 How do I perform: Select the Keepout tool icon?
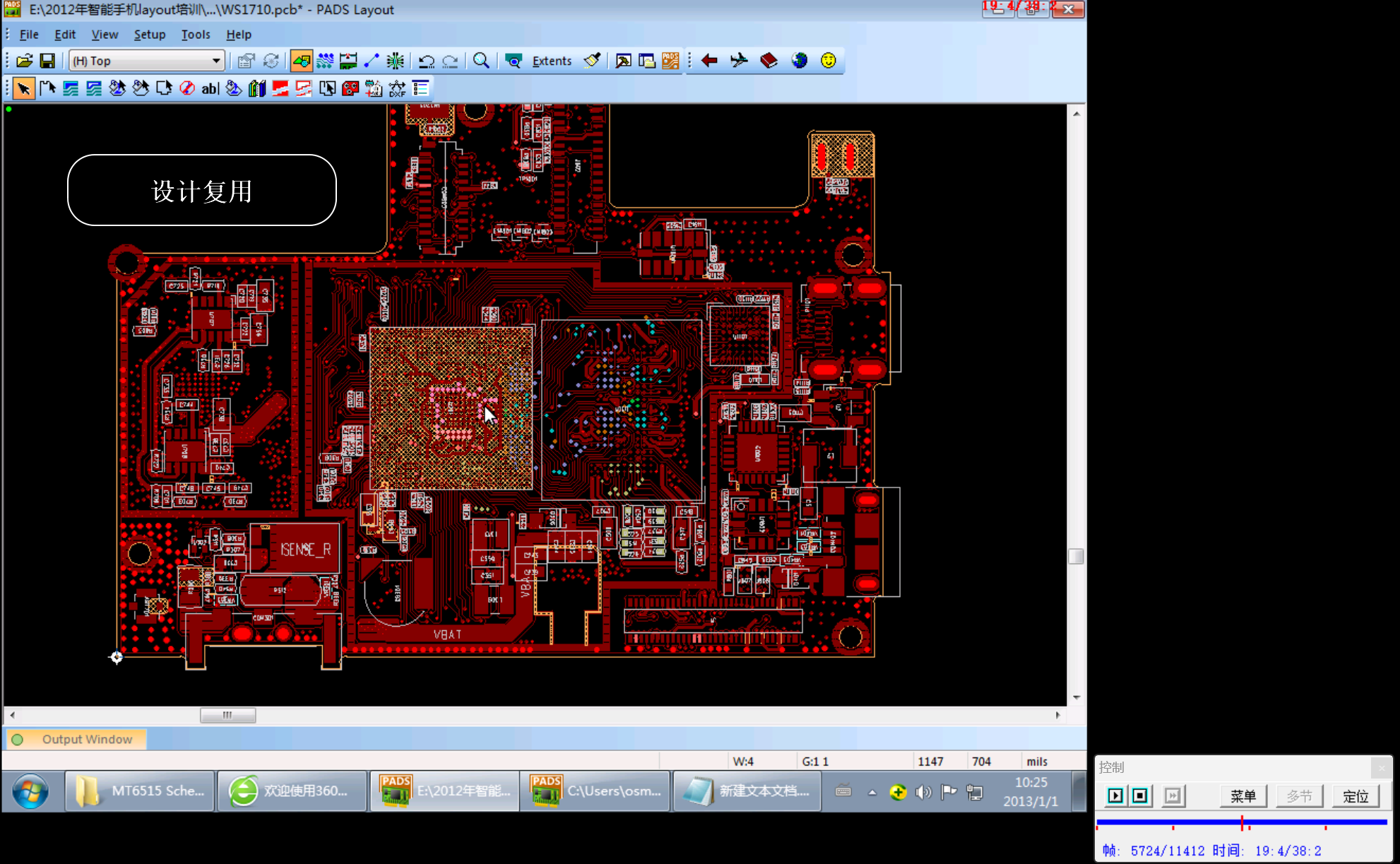187,88
